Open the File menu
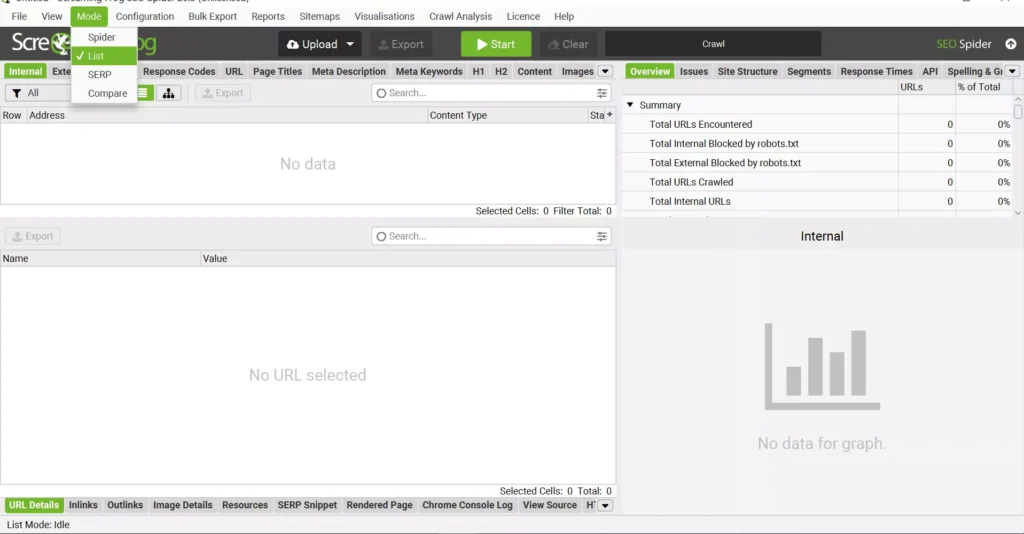The height and width of the screenshot is (534, 1024). [x=19, y=16]
